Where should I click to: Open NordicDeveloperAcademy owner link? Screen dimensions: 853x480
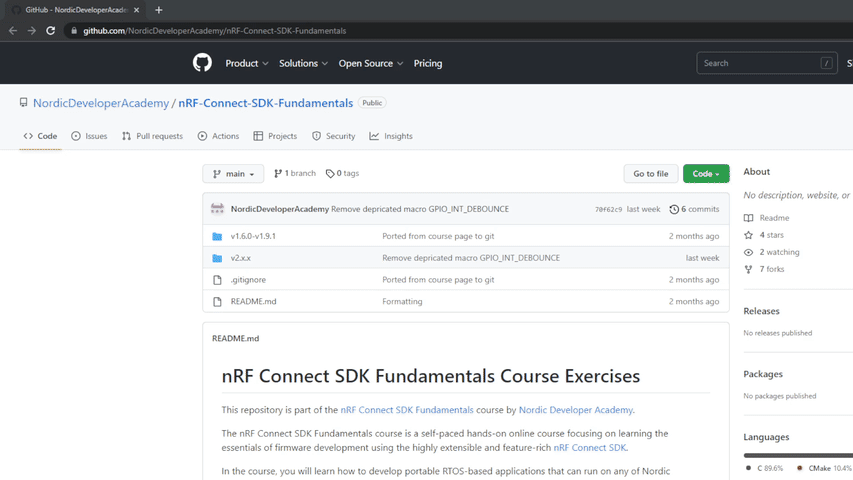click(x=101, y=103)
